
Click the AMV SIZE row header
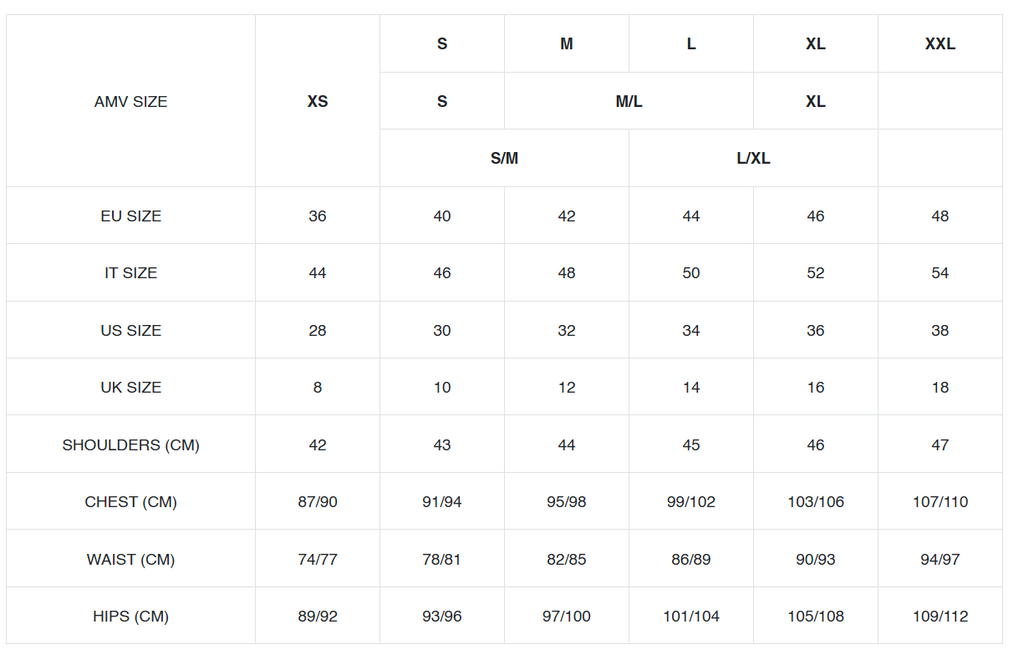tap(131, 101)
